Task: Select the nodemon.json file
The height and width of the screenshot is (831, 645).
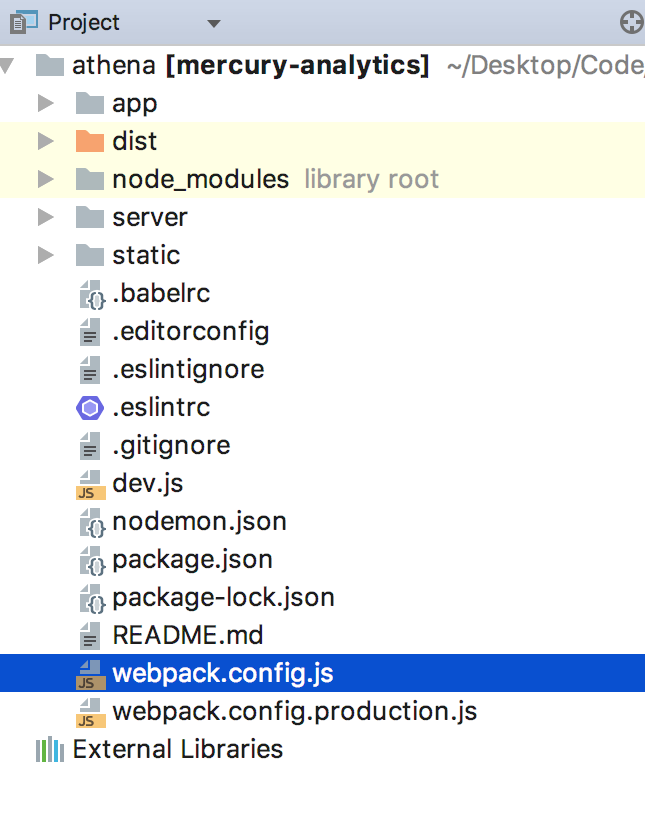Action: [199, 521]
